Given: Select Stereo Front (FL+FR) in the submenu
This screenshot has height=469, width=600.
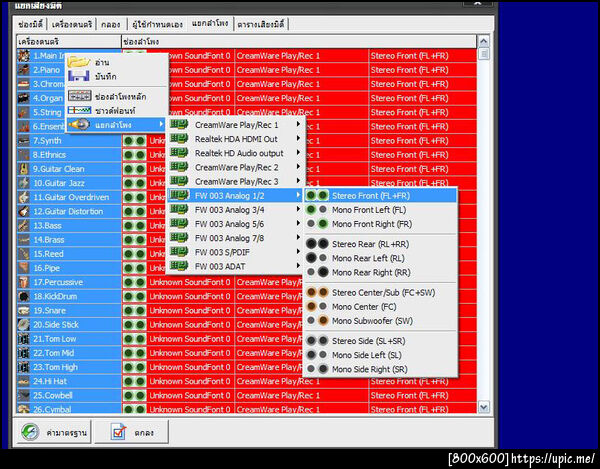Looking at the screenshot, I should point(381,196).
